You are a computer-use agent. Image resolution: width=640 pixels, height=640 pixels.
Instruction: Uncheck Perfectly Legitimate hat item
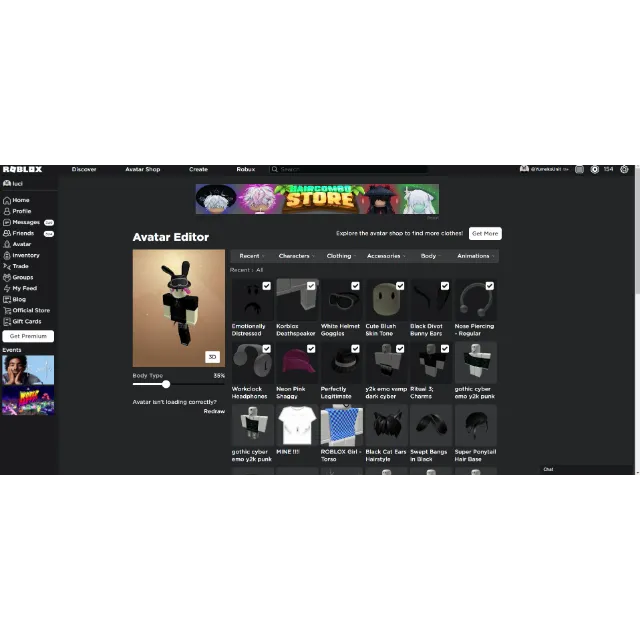tap(356, 349)
